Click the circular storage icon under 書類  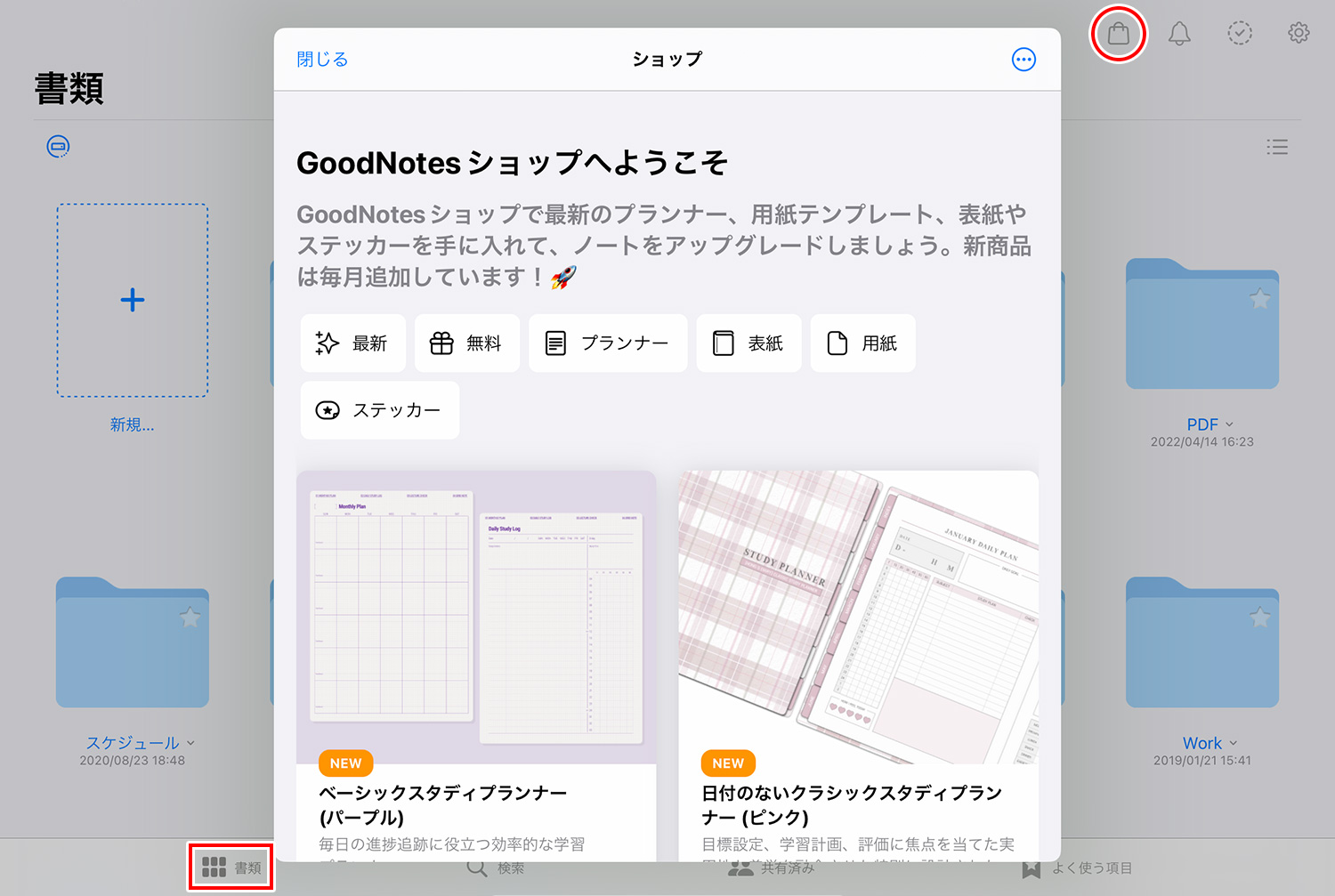click(x=58, y=147)
